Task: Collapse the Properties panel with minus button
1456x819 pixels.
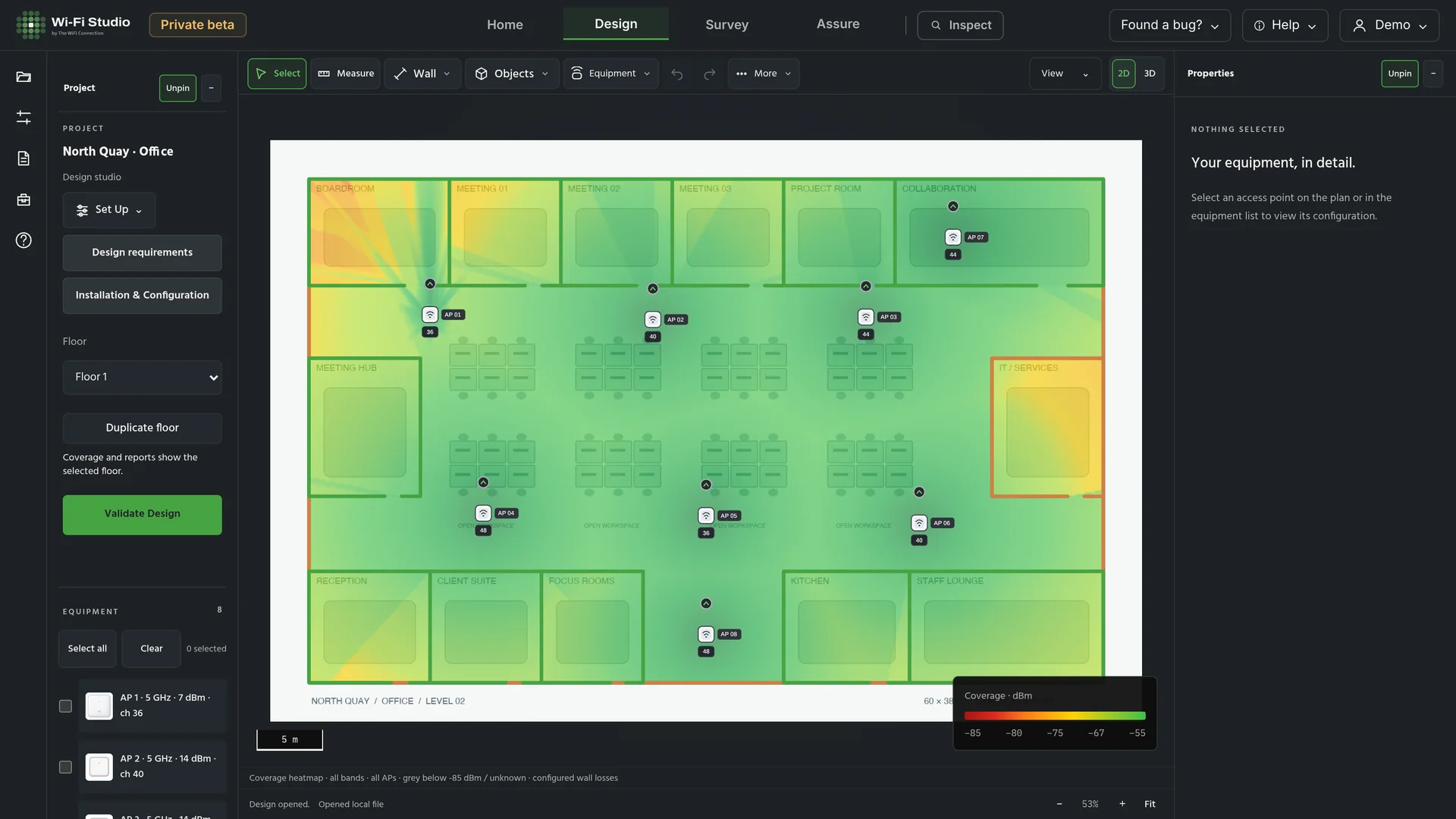Action: coord(1432,74)
